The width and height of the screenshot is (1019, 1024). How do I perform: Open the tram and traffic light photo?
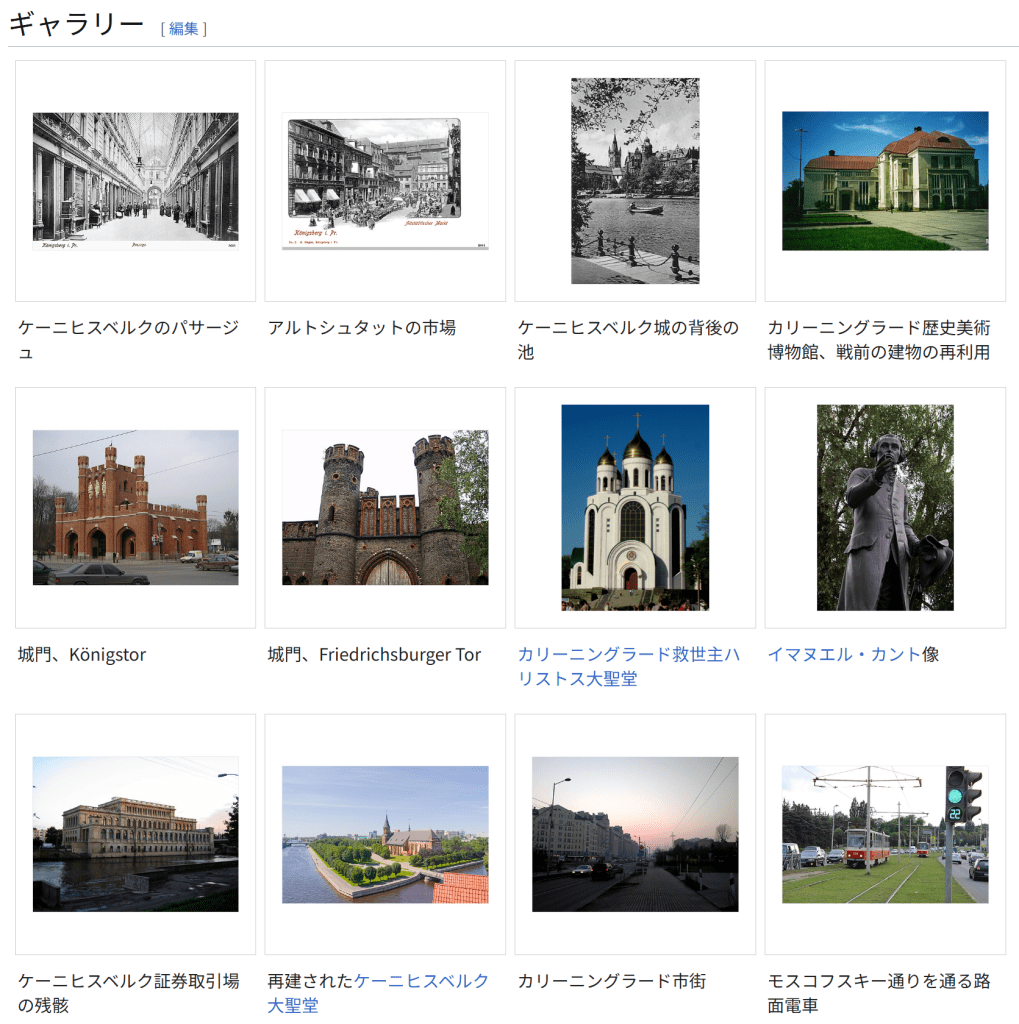click(x=885, y=834)
